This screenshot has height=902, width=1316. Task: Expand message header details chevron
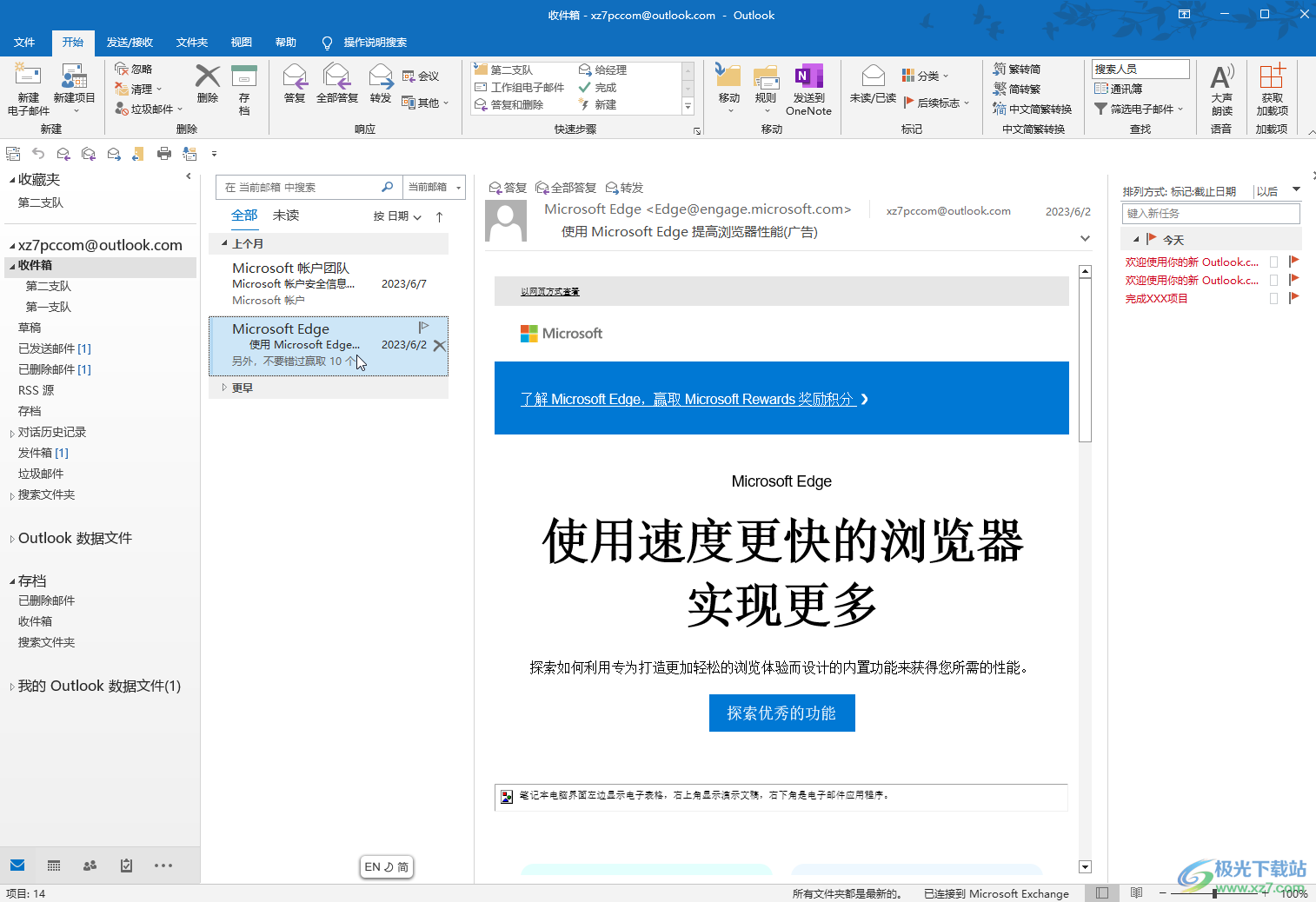point(1085,238)
